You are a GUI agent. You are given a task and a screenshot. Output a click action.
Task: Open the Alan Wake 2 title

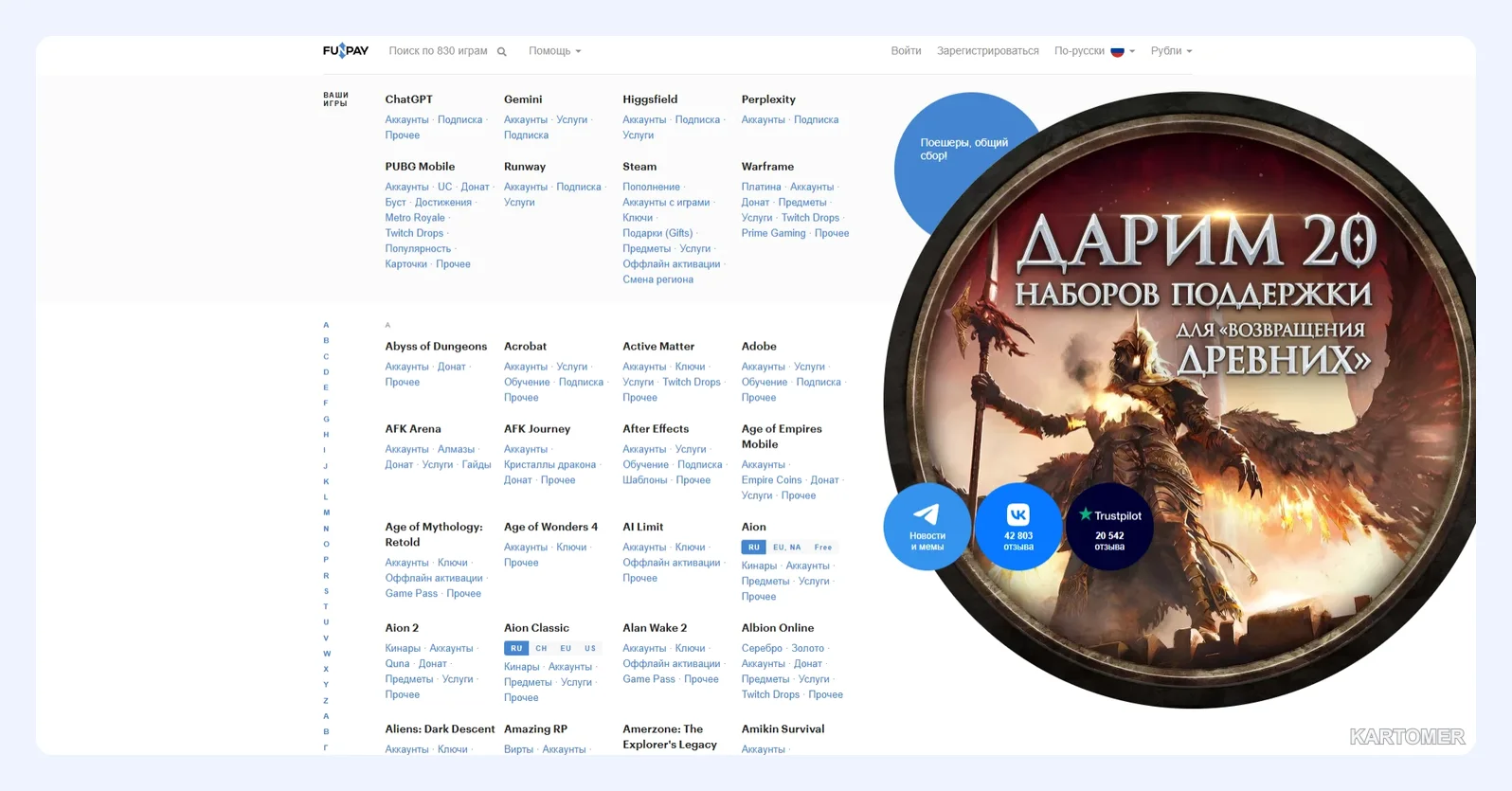(x=655, y=628)
